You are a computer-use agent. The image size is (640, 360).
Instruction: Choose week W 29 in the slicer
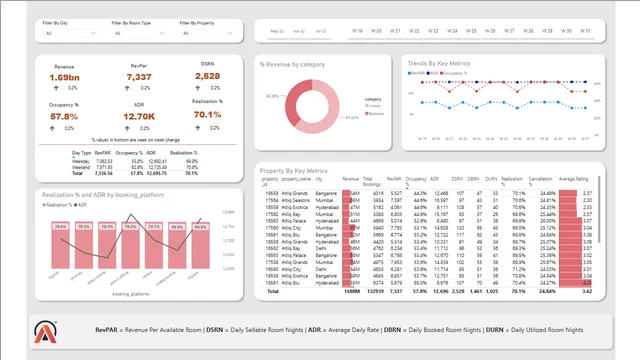tap(547, 31)
